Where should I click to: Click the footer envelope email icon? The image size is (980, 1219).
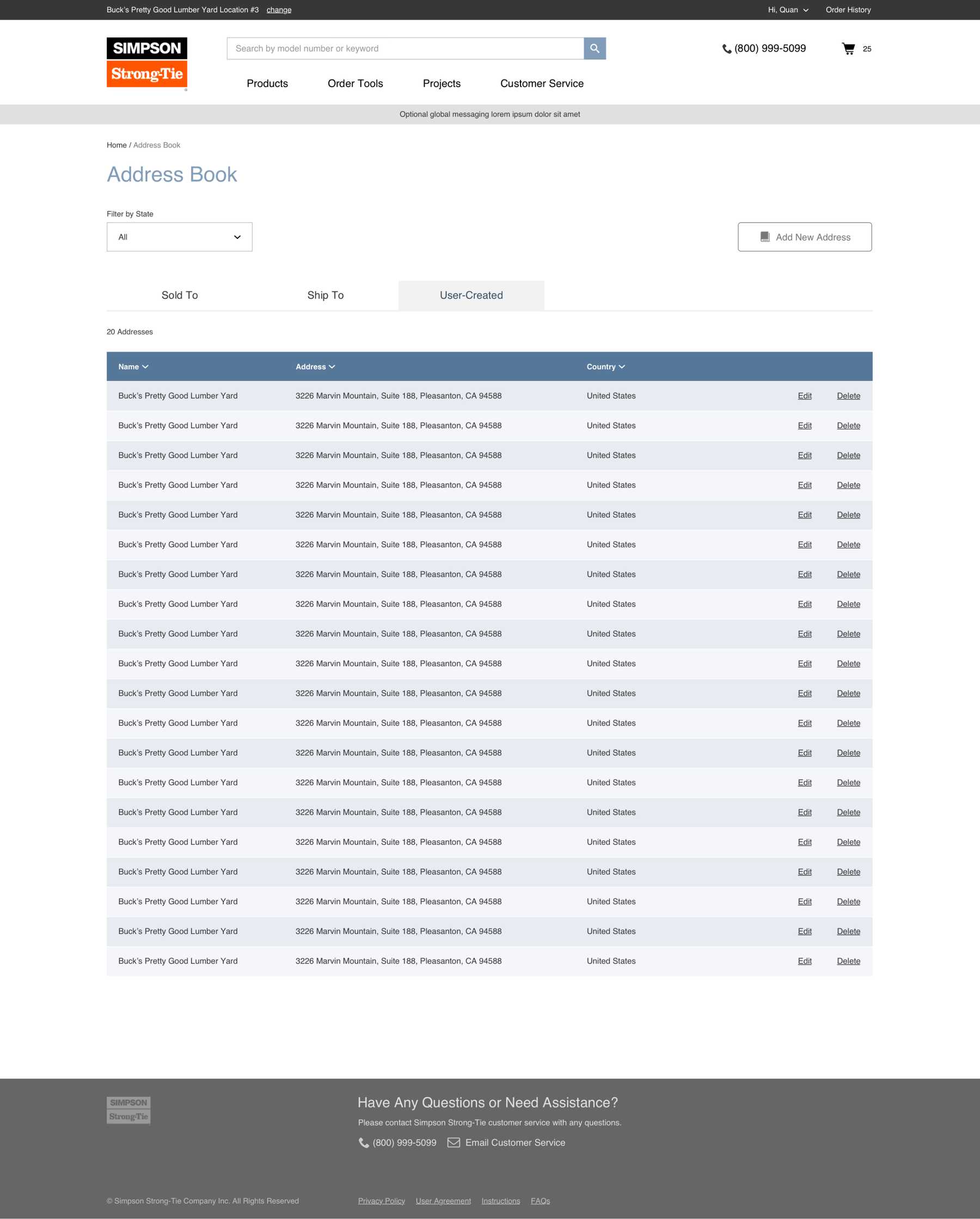coord(454,1143)
